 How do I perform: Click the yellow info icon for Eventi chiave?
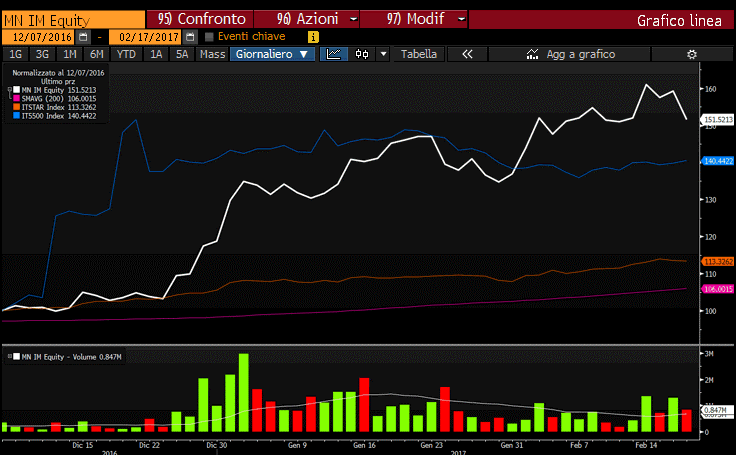click(x=314, y=37)
